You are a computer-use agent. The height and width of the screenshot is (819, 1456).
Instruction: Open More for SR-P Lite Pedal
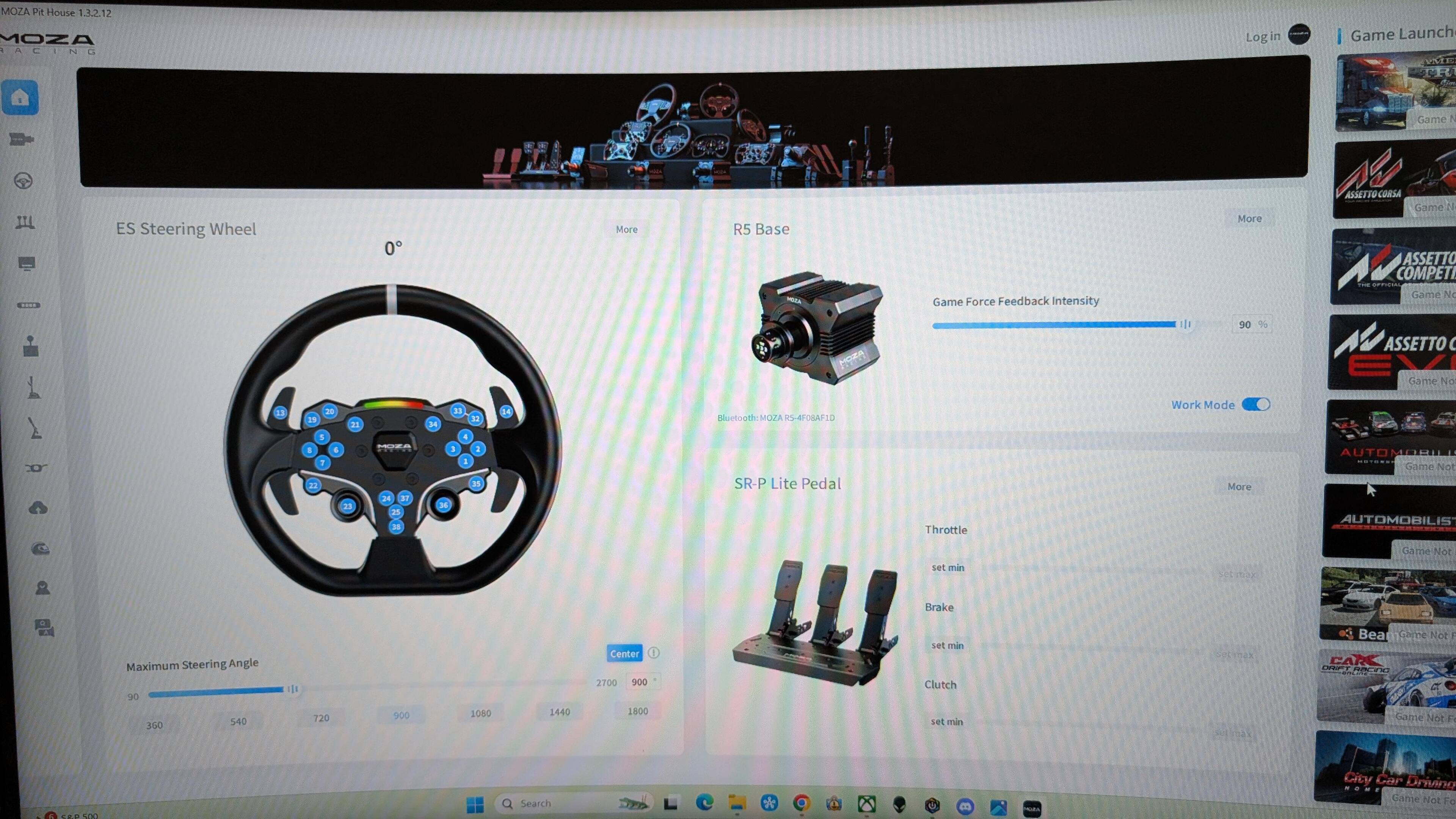point(1239,486)
